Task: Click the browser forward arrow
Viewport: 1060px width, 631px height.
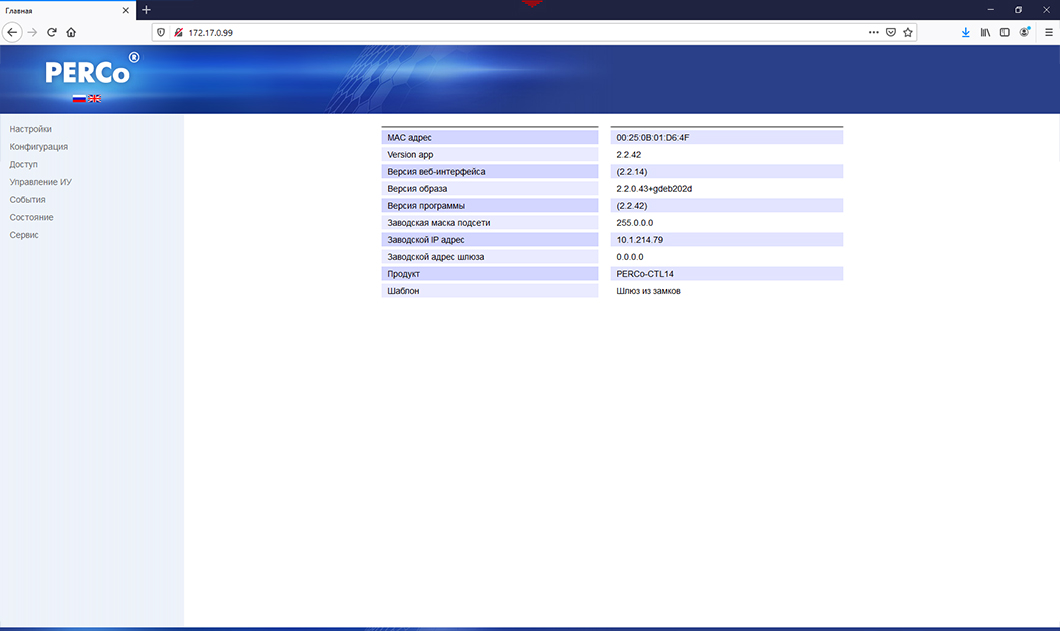Action: tap(32, 32)
